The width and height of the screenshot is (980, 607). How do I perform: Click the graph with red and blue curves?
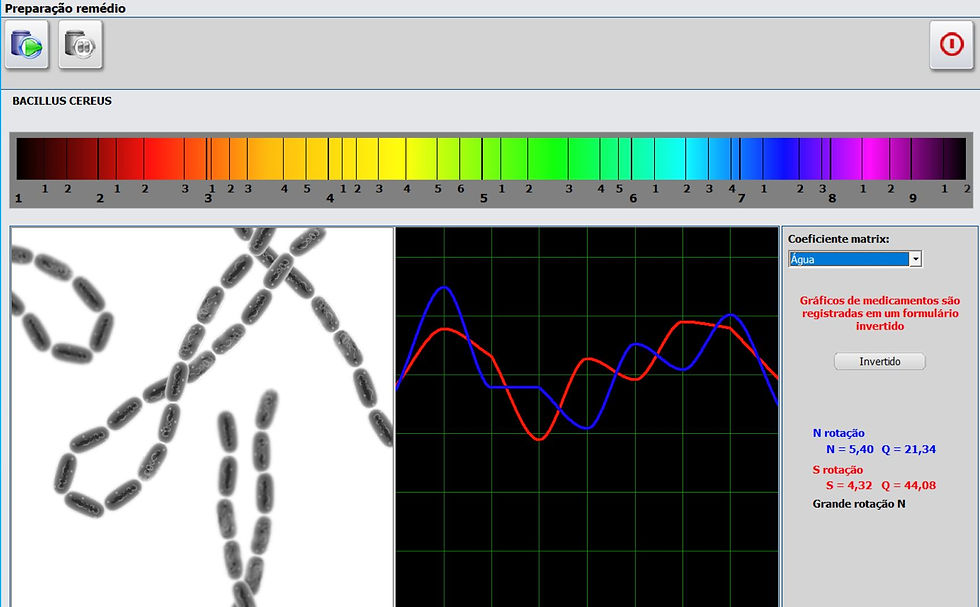click(x=587, y=417)
